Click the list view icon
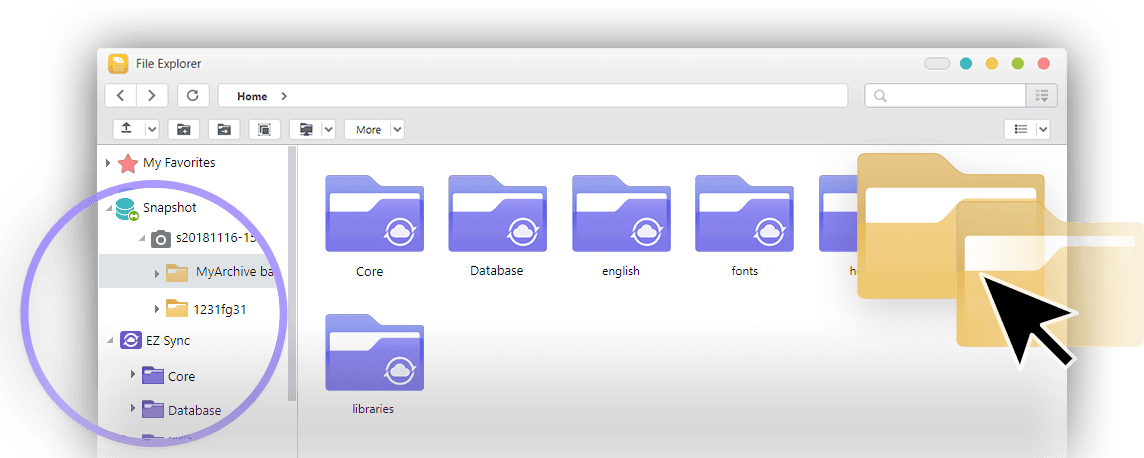The height and width of the screenshot is (458, 1144). 1020,129
